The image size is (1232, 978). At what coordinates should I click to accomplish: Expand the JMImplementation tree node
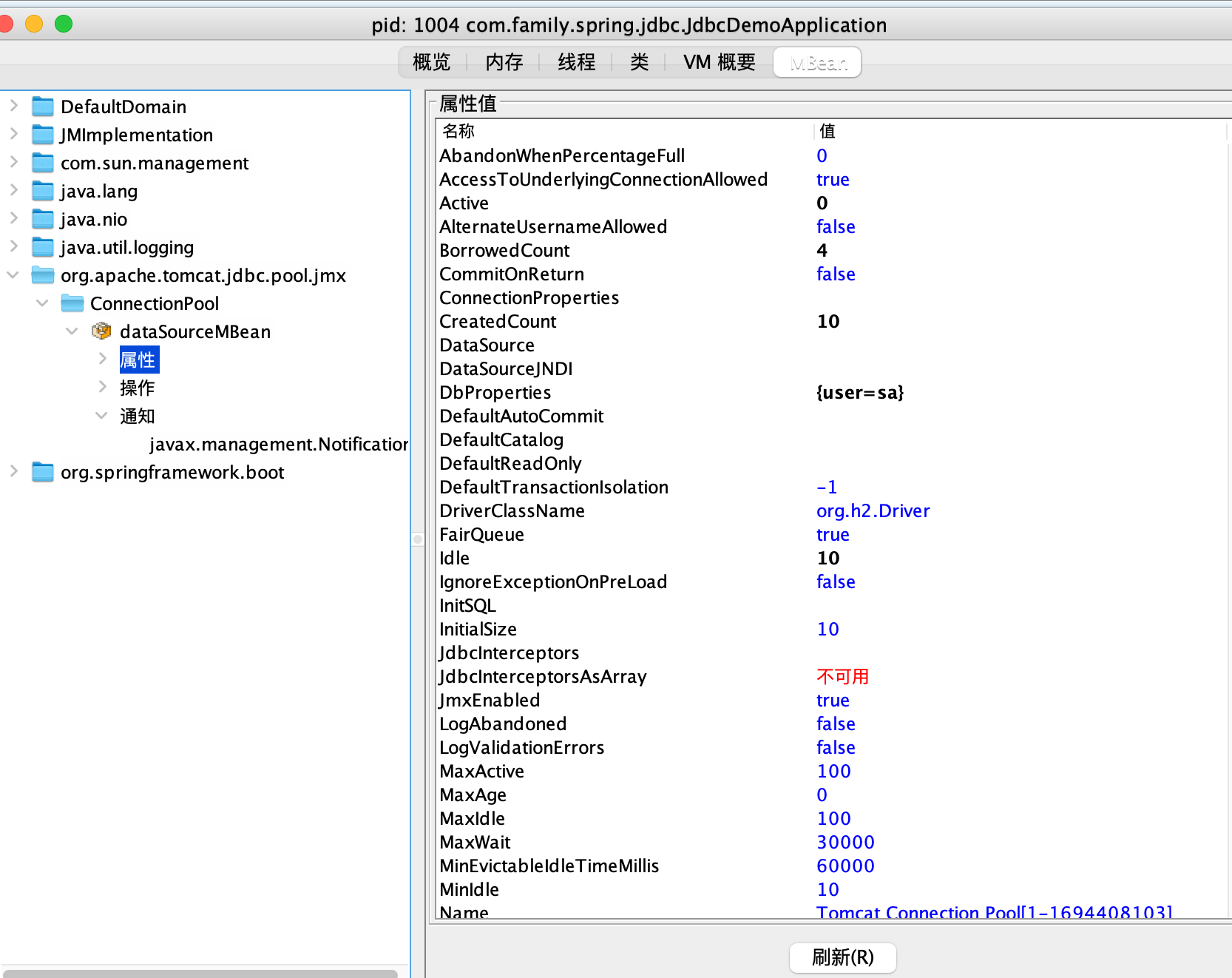tap(13, 134)
